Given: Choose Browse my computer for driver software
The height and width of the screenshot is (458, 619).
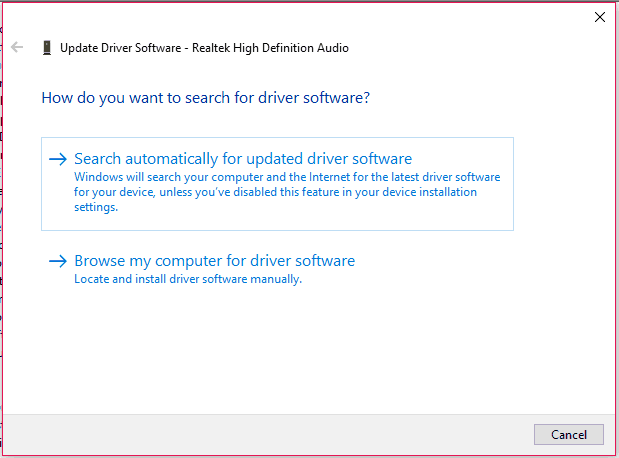Looking at the screenshot, I should pos(214,261).
